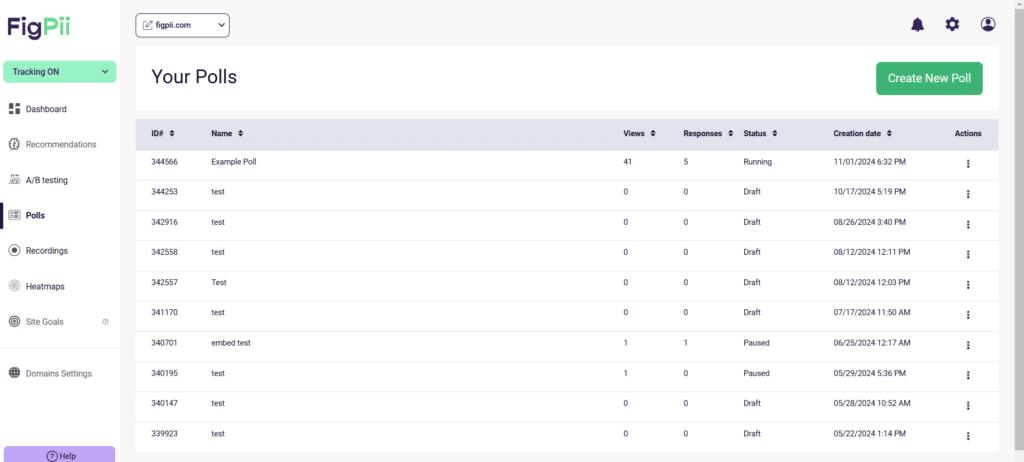Go to Dashboard in sidebar
This screenshot has height=462, width=1024.
click(46, 109)
